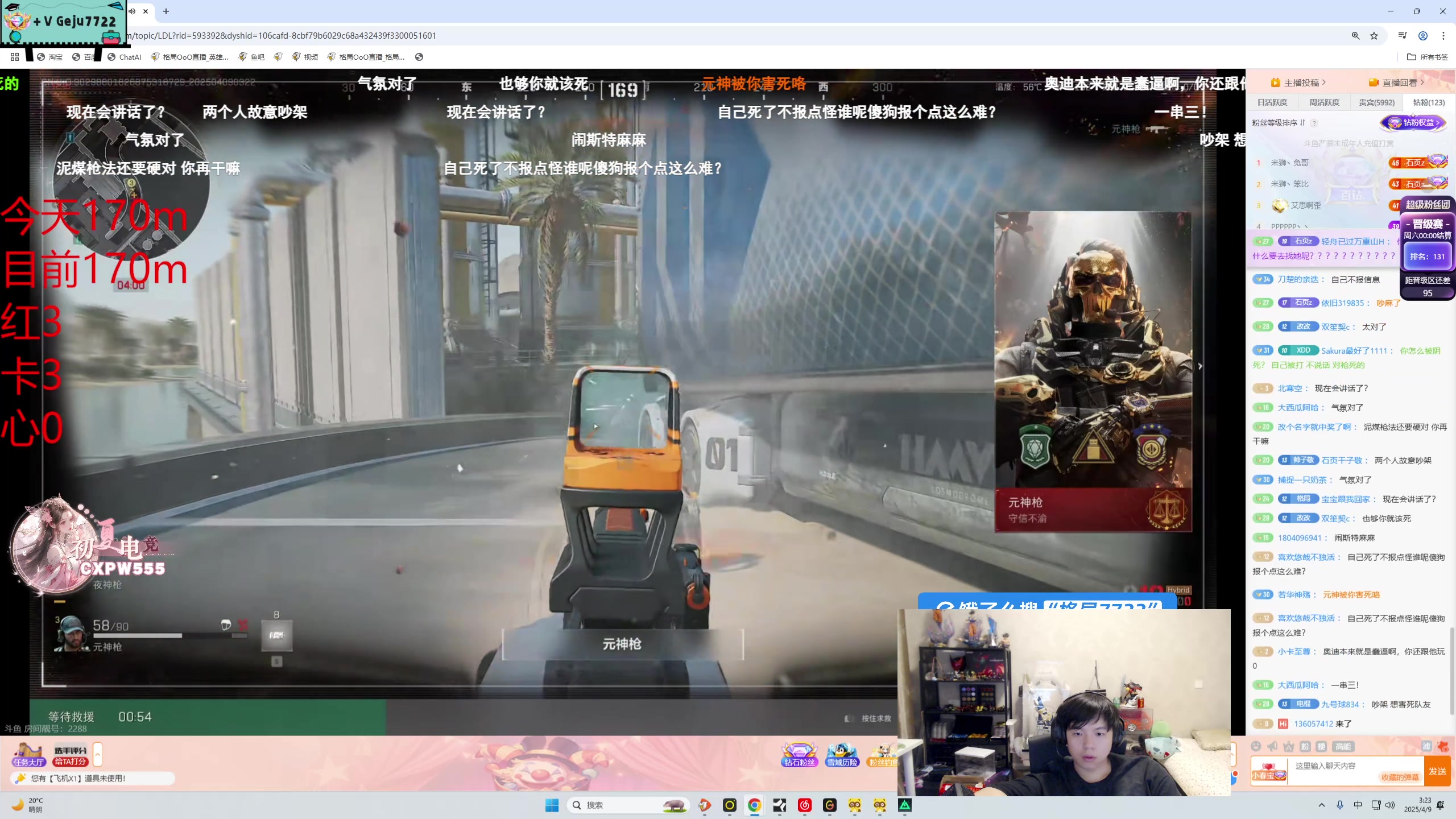
Task: Bookmark this page with the star icon
Action: [x=1374, y=35]
